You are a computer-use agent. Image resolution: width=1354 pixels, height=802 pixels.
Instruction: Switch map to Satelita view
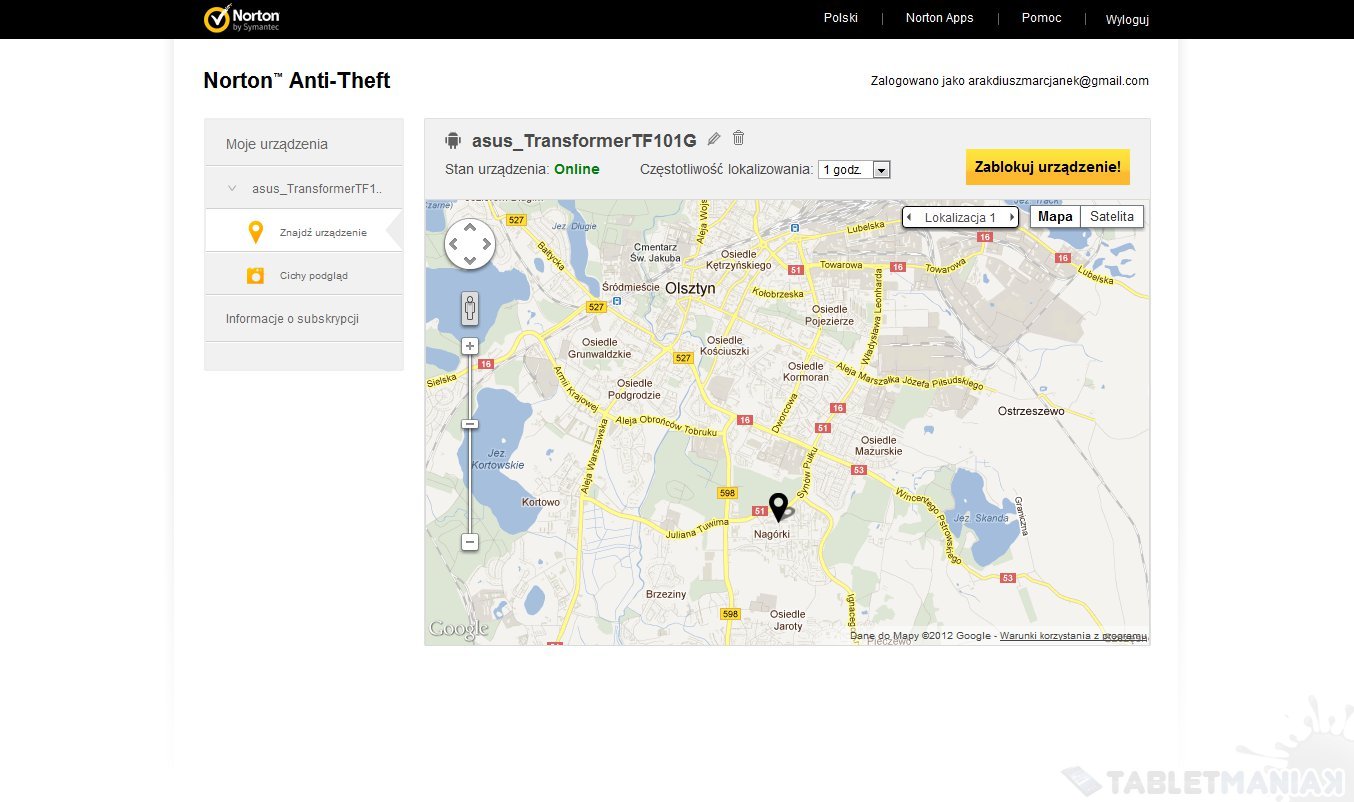pos(1111,217)
